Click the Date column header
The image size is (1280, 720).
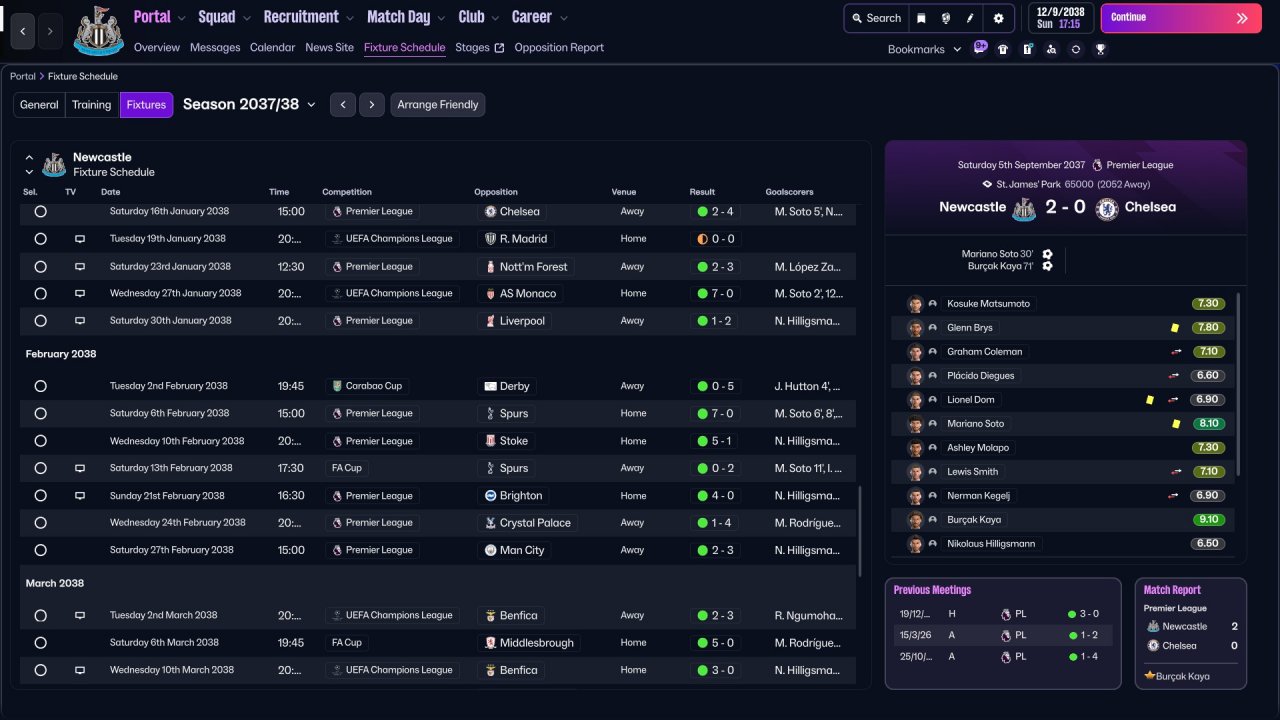111,192
